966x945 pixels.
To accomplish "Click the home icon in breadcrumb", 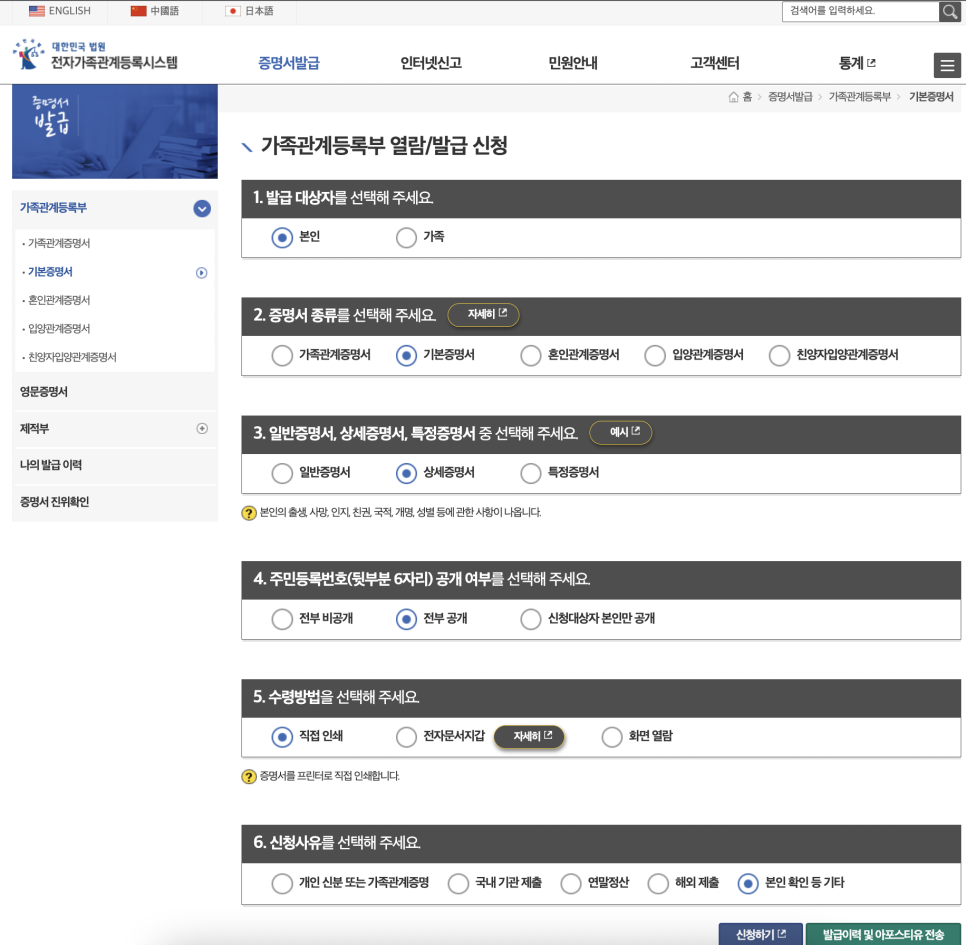I will [733, 97].
